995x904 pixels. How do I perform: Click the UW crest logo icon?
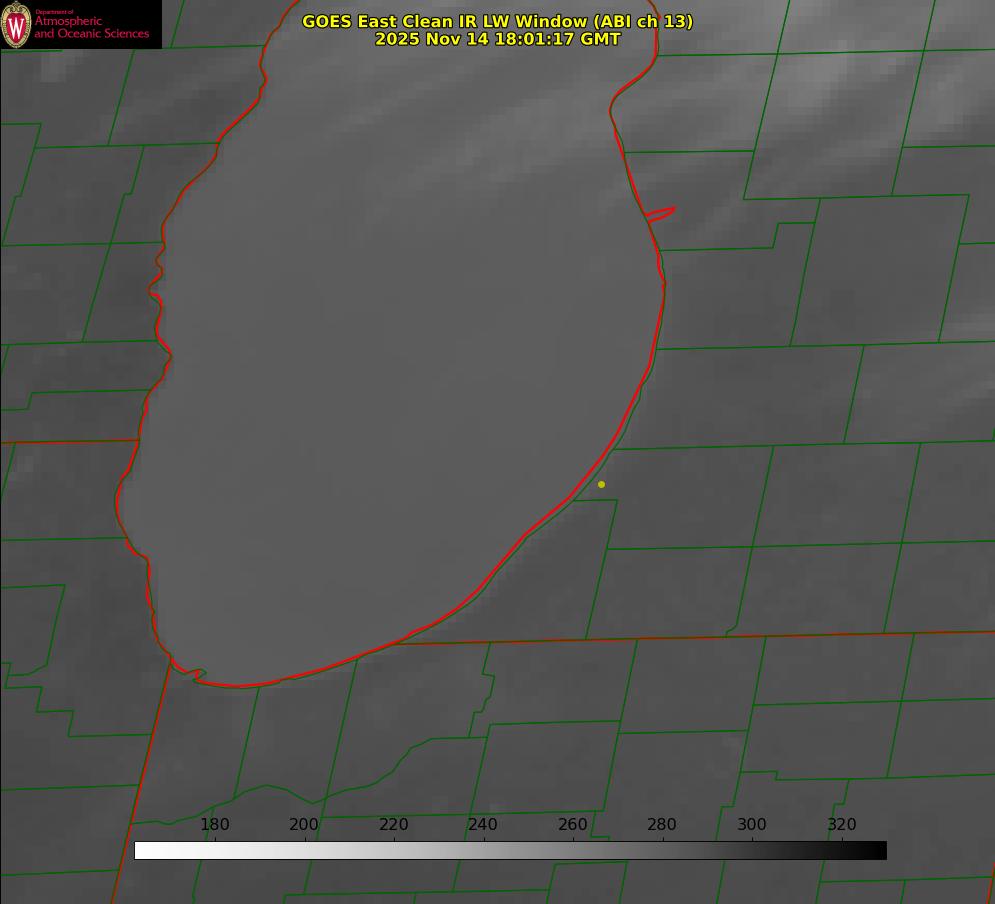point(16,24)
